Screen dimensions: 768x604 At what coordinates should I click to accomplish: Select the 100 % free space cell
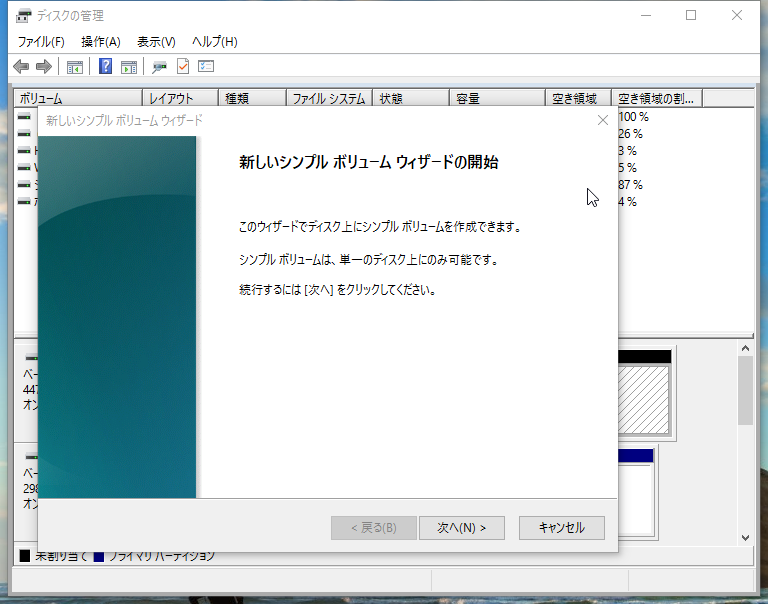pyautogui.click(x=633, y=117)
